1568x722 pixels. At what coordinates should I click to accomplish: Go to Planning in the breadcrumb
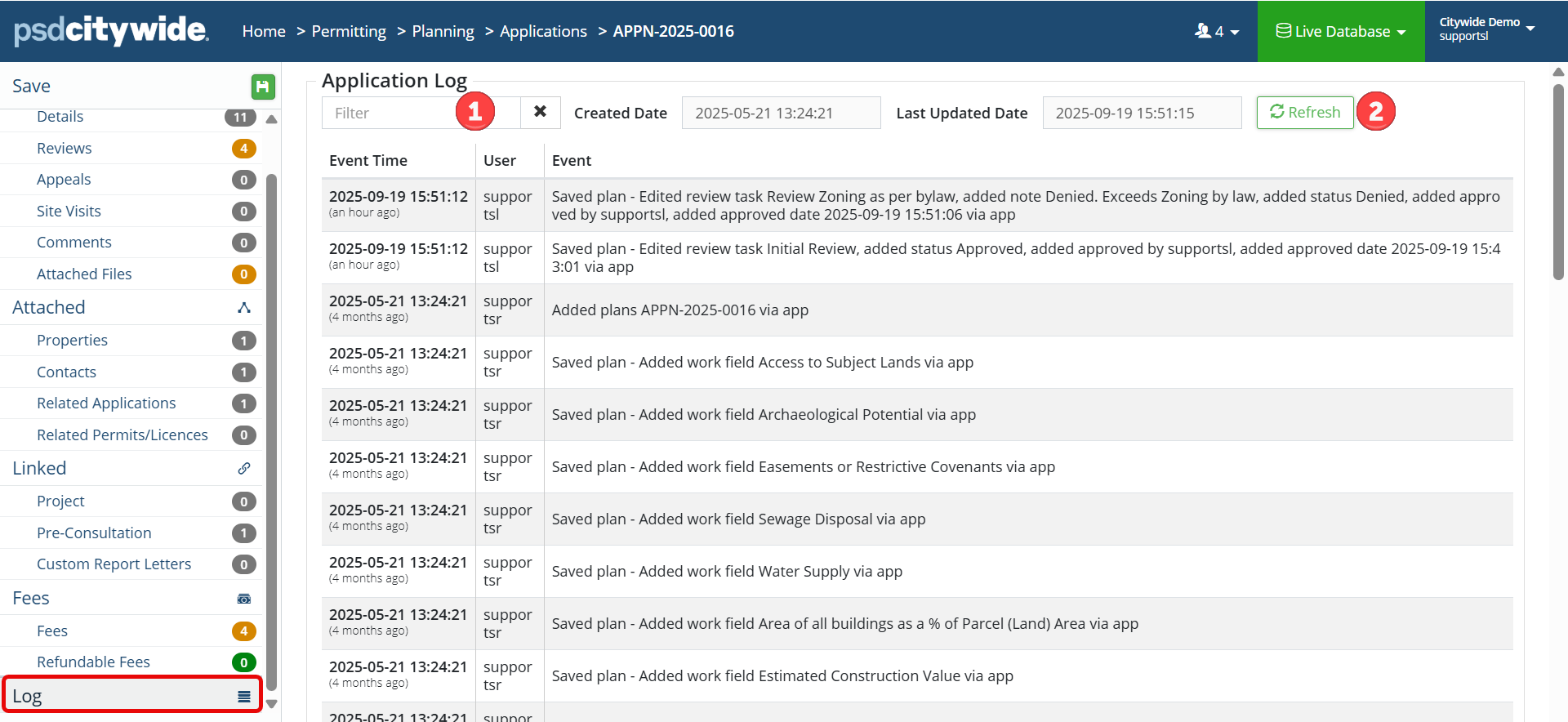pyautogui.click(x=443, y=31)
